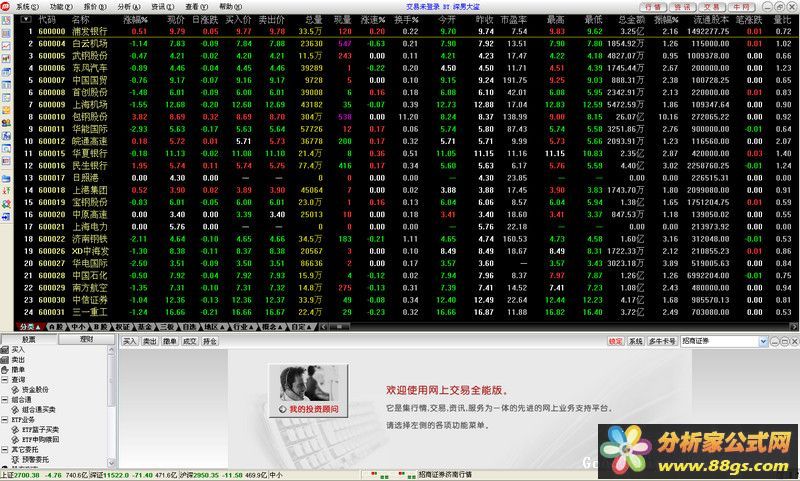Viewport: 800px width, 481px height.
Task: Click the 深证 index in status bar
Action: pyautogui.click(x=134, y=475)
